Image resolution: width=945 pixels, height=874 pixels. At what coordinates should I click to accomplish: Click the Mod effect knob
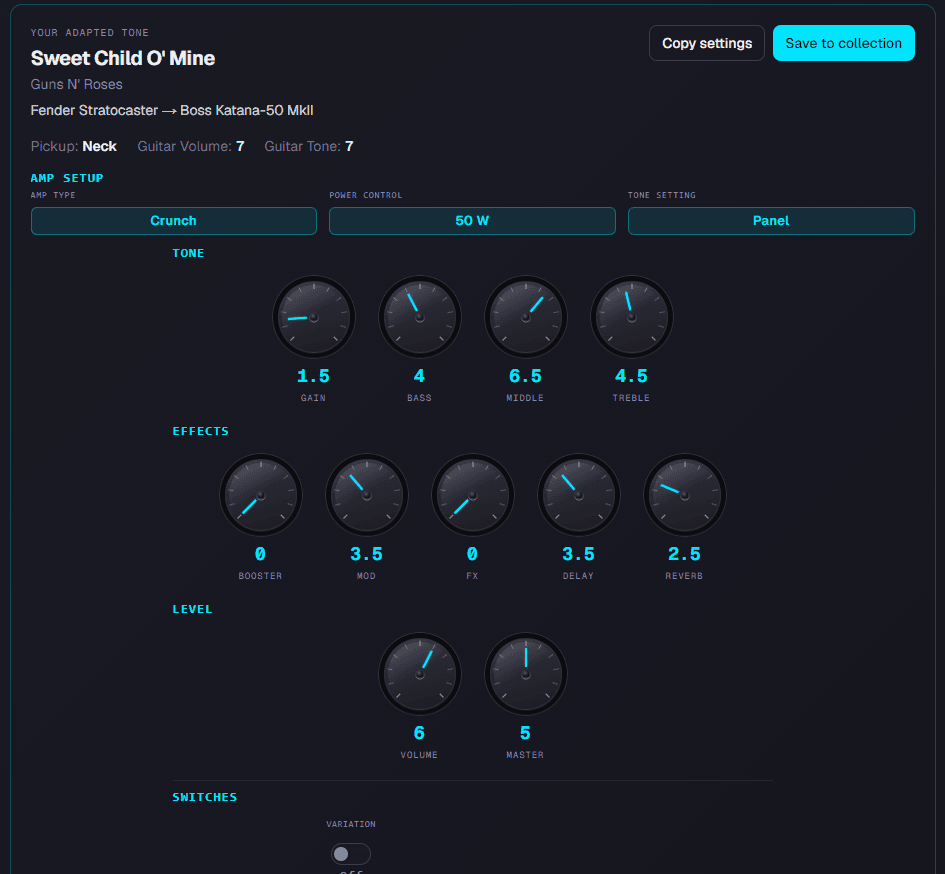[366, 495]
